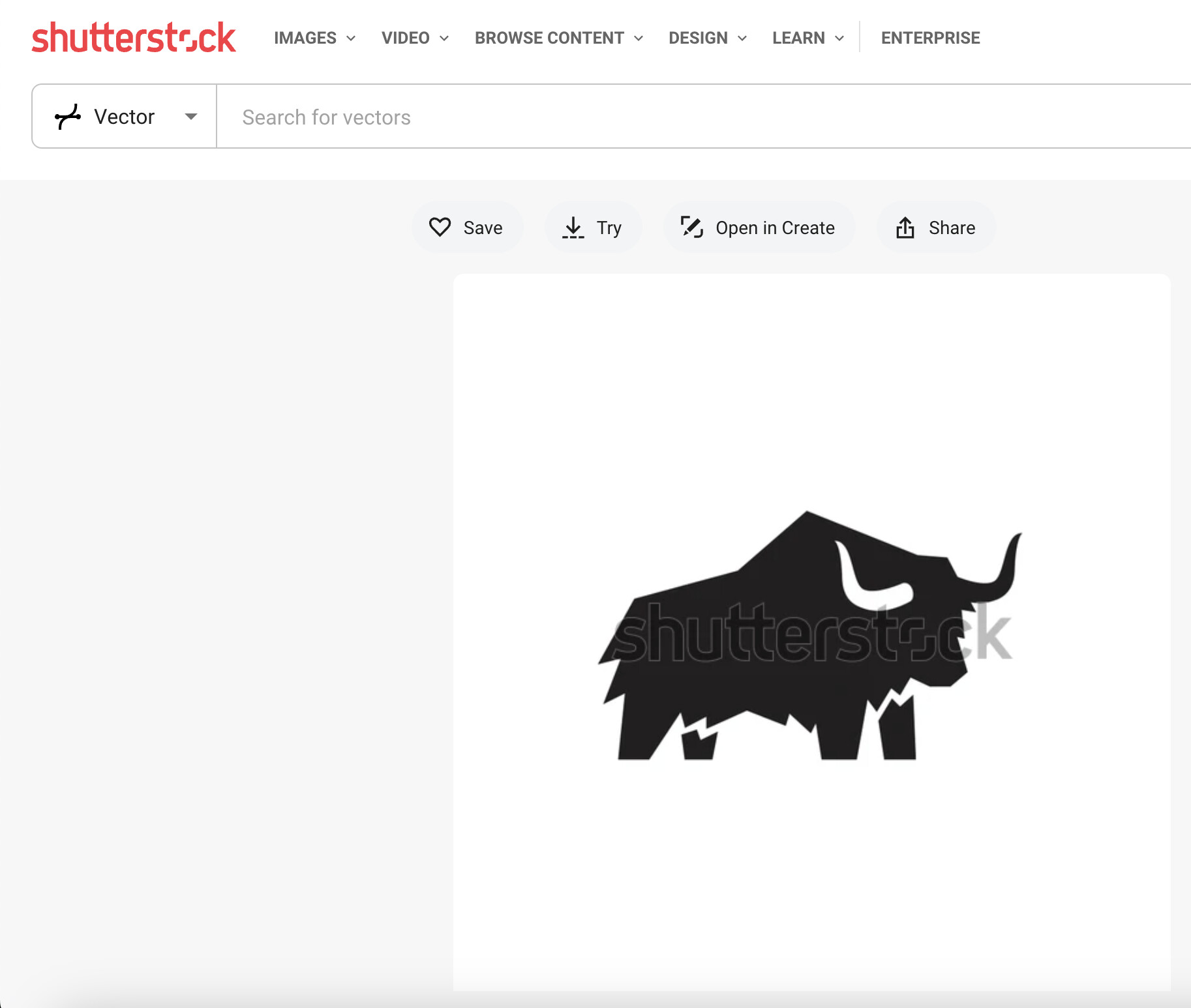Expand the Images menu chevron
This screenshot has height=1008, width=1191.
(x=351, y=38)
